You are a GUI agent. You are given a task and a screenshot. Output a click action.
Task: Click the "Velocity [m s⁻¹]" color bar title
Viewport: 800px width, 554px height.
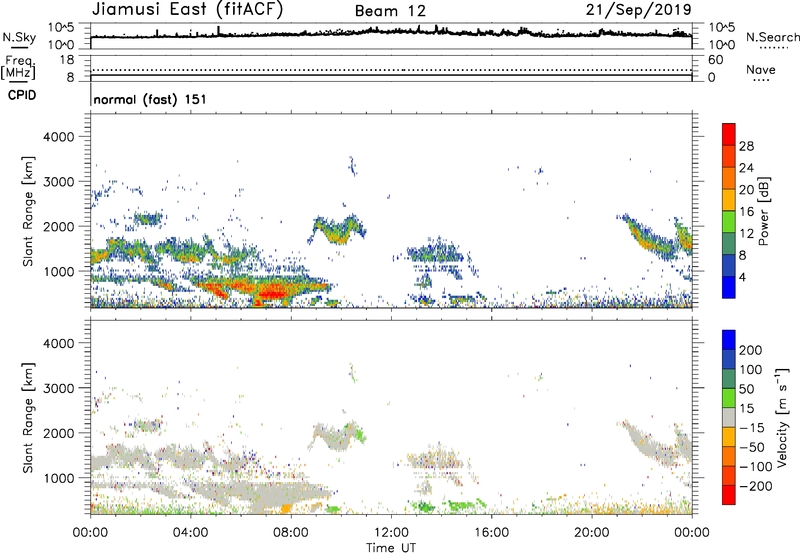[x=782, y=417]
